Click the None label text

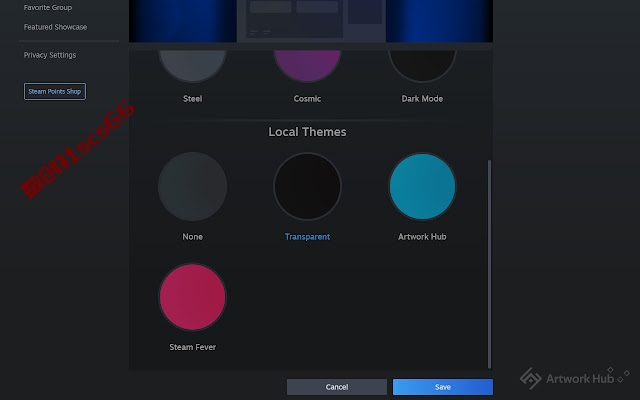pos(192,237)
